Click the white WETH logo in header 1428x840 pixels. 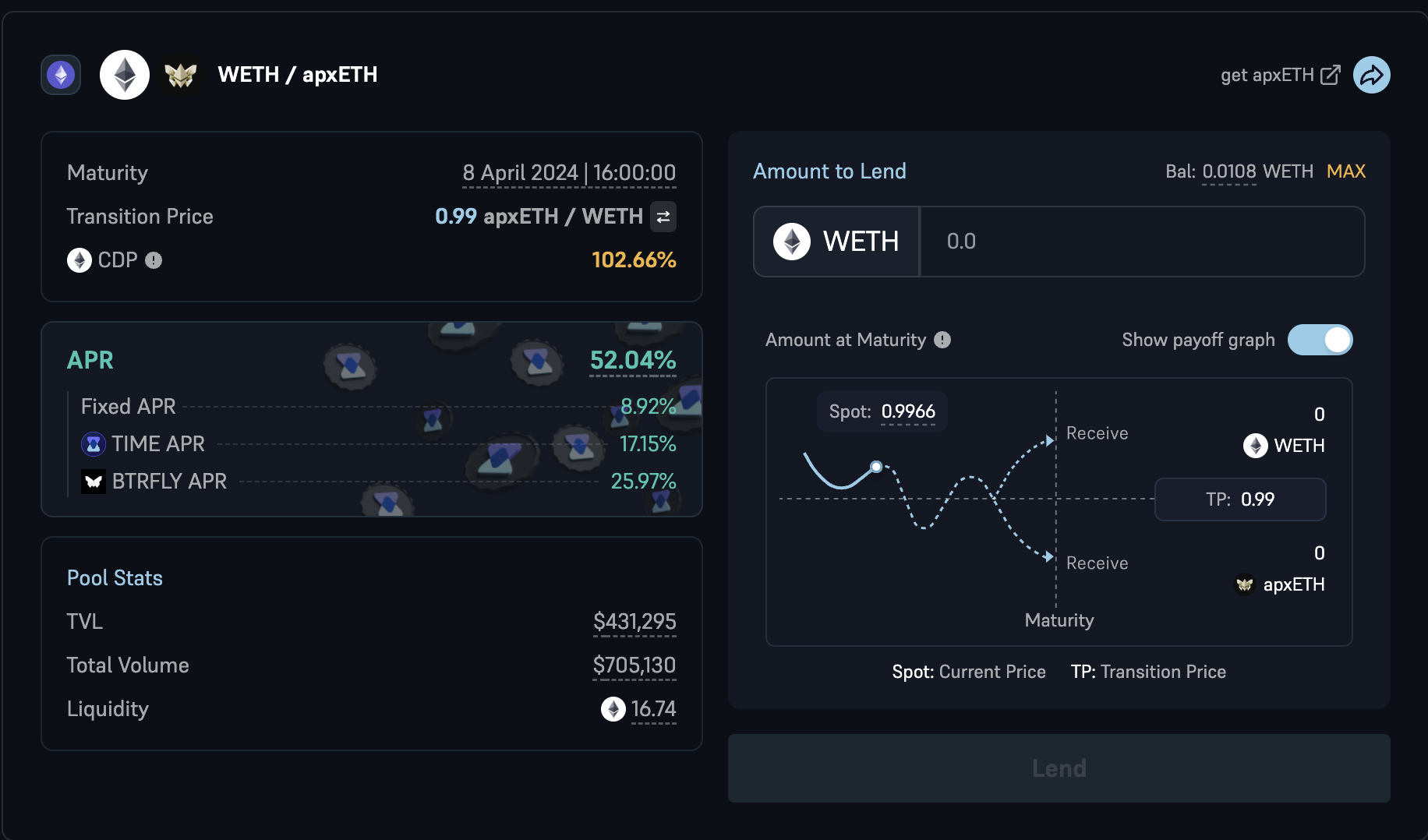point(125,75)
